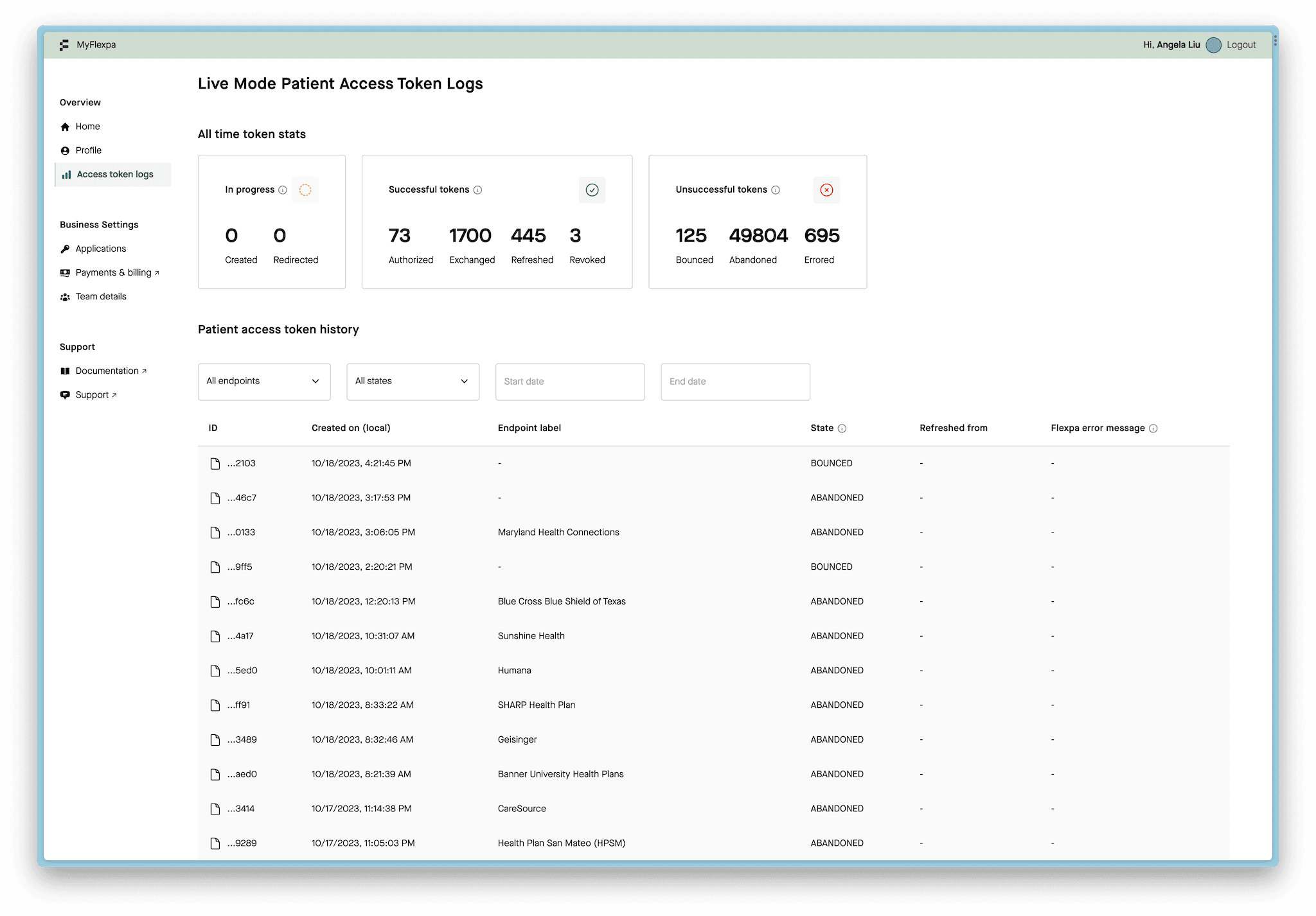Show info tooltip for Flexpa error message

tap(1153, 428)
